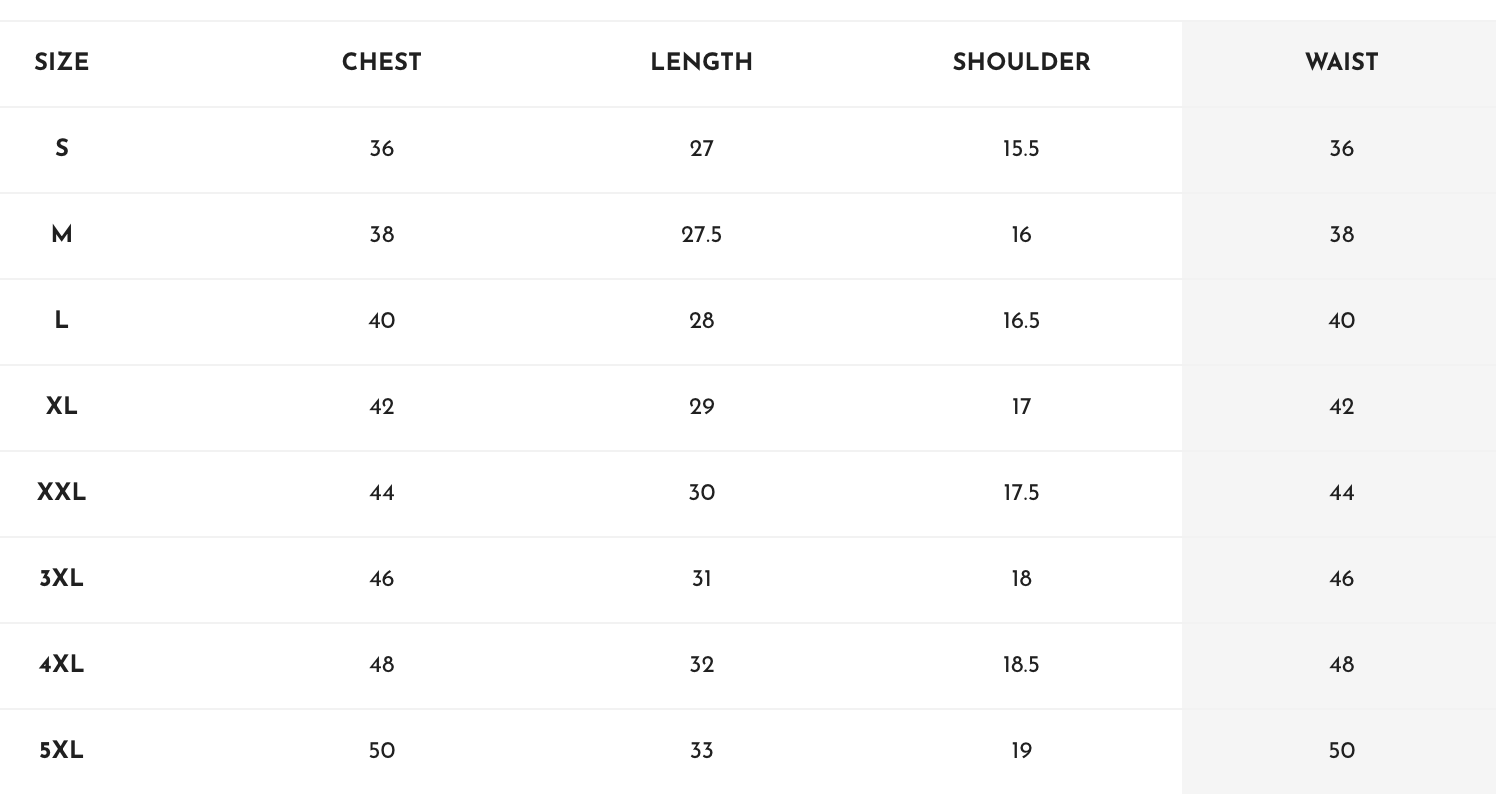The image size is (1496, 796).
Task: Click the SIZE column header
Action: click(61, 63)
